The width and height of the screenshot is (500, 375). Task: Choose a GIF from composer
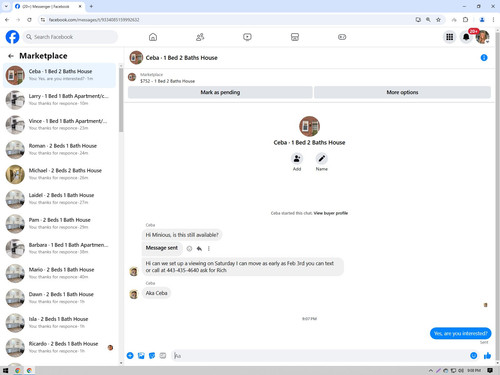pos(163,356)
